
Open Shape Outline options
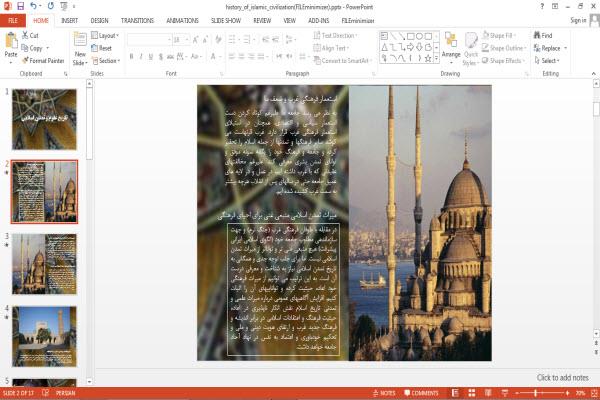504,48
